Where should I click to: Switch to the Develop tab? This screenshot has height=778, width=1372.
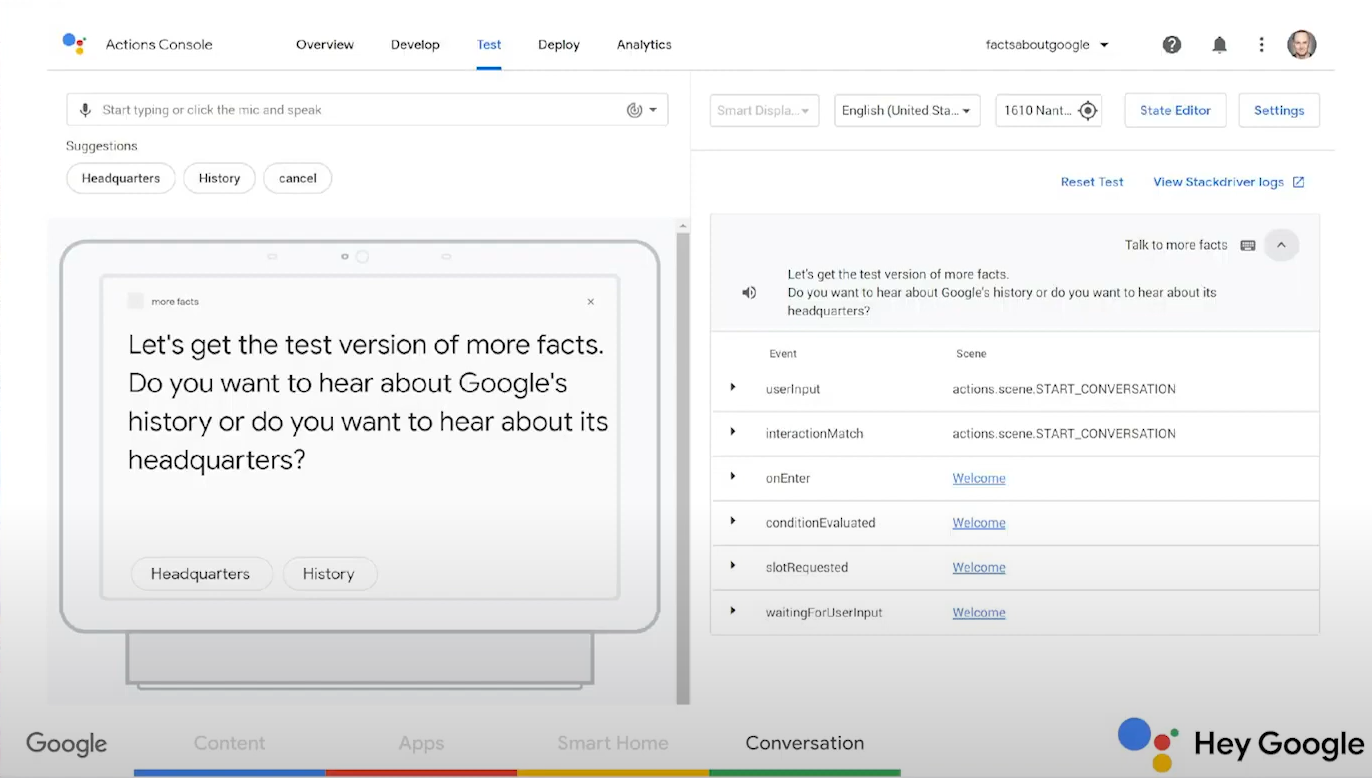(415, 45)
